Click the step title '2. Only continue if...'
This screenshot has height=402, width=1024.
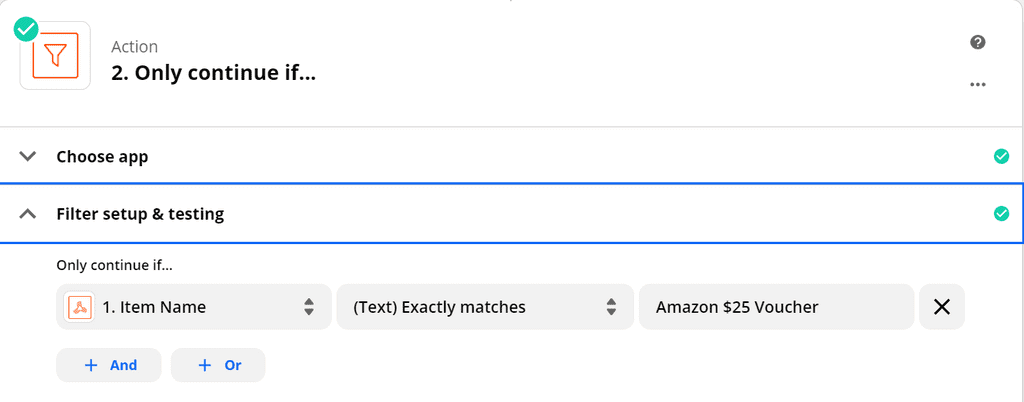pos(213,73)
